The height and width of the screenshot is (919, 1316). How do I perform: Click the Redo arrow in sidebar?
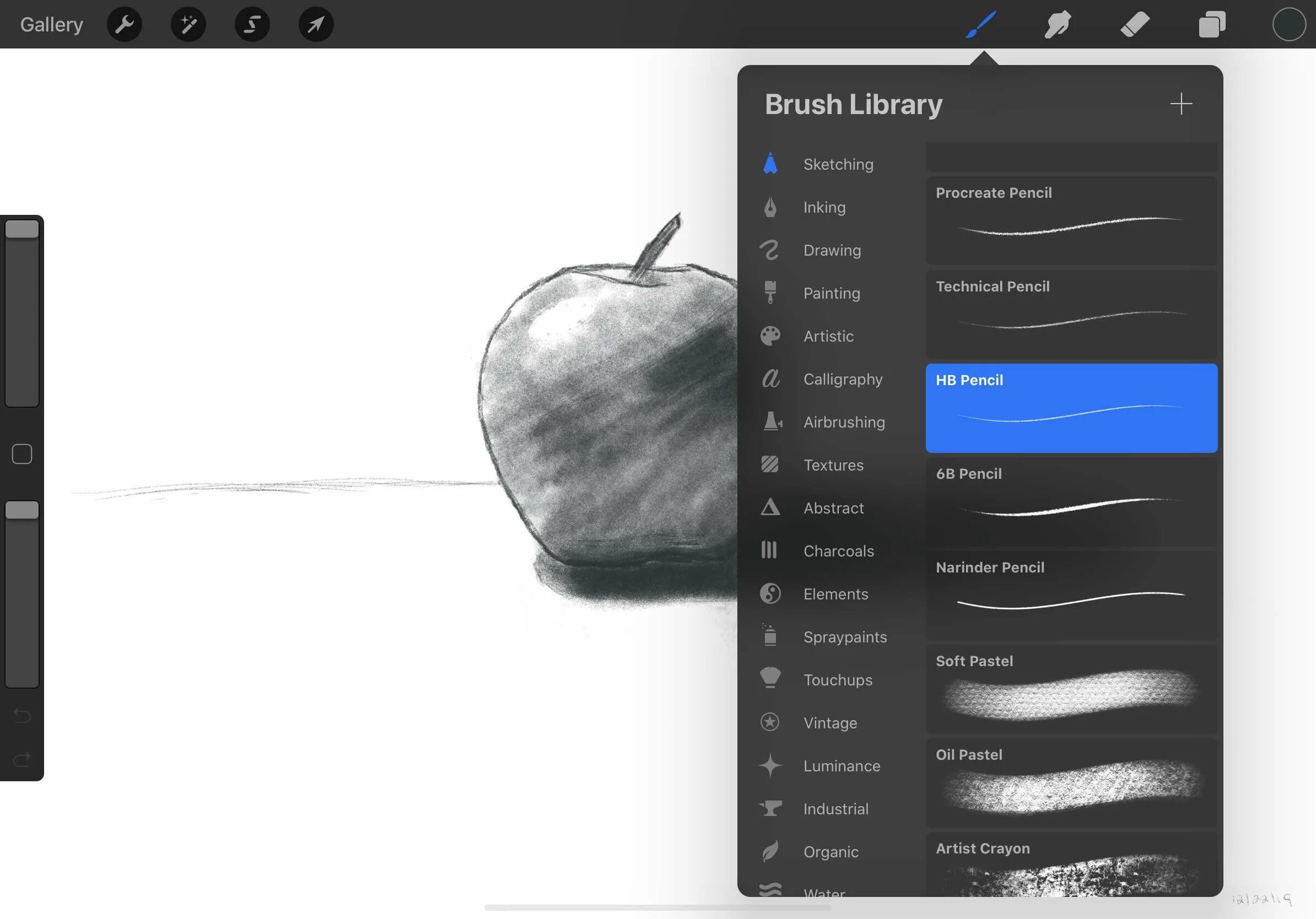tap(22, 760)
